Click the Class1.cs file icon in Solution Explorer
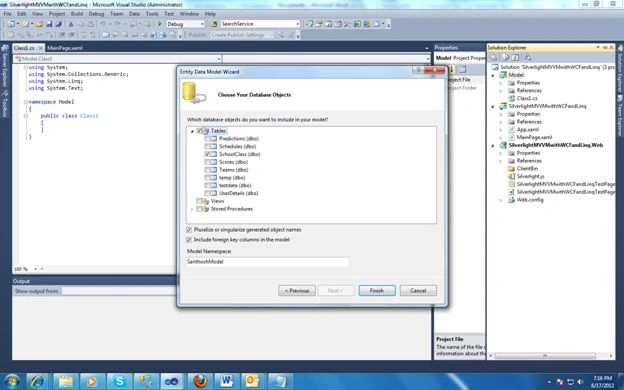624x390 pixels. (511, 98)
